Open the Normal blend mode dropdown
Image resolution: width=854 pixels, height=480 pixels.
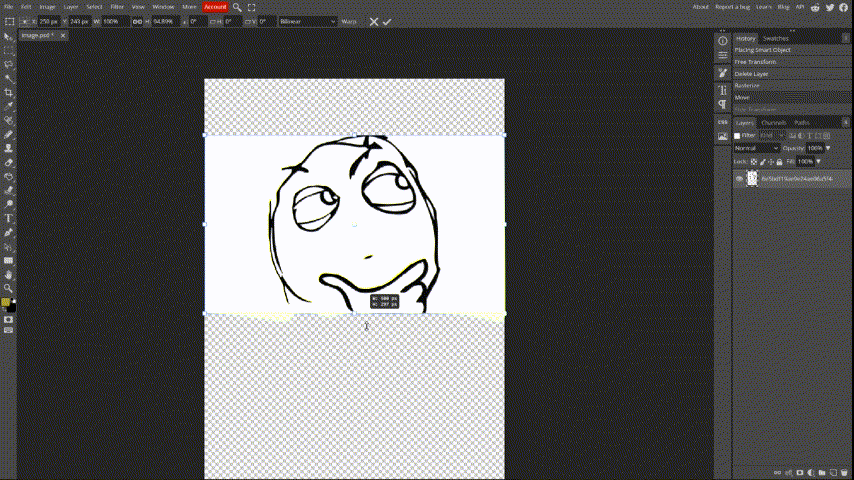756,148
